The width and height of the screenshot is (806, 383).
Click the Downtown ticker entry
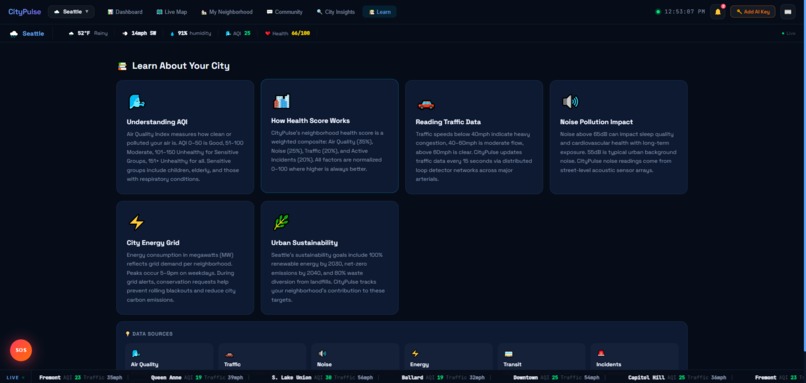coord(556,377)
